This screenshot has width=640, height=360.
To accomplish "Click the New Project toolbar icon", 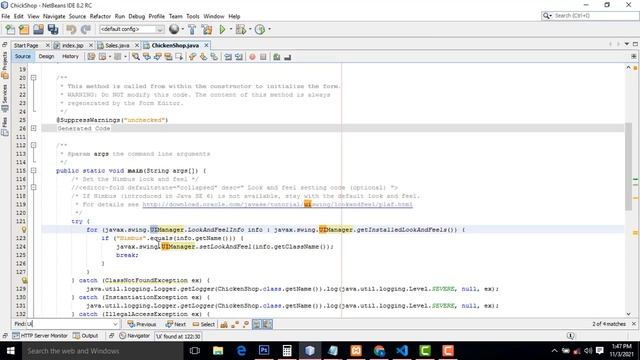I will point(24,29).
